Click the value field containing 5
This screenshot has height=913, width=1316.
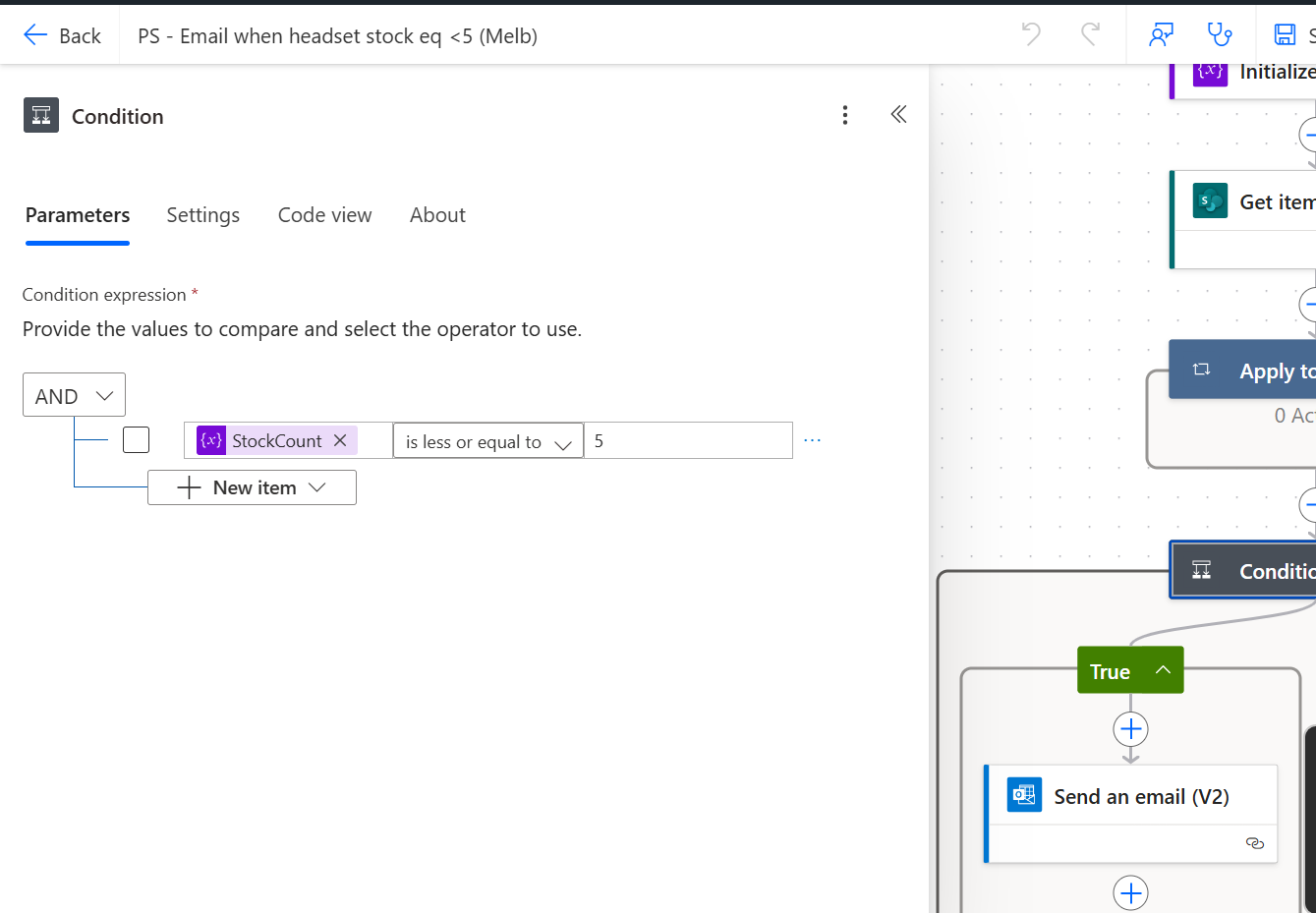pos(688,440)
